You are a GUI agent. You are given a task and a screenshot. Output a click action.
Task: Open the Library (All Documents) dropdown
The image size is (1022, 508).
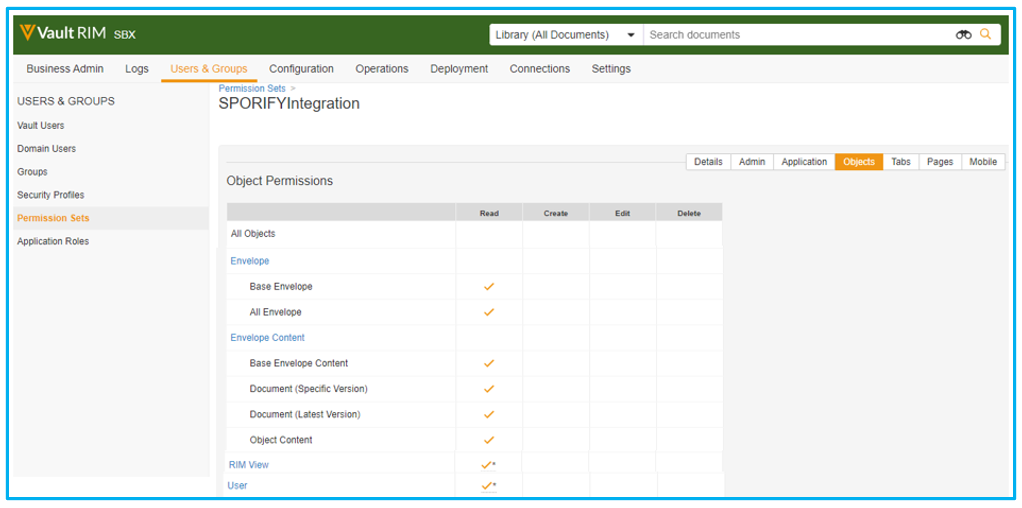coord(565,35)
